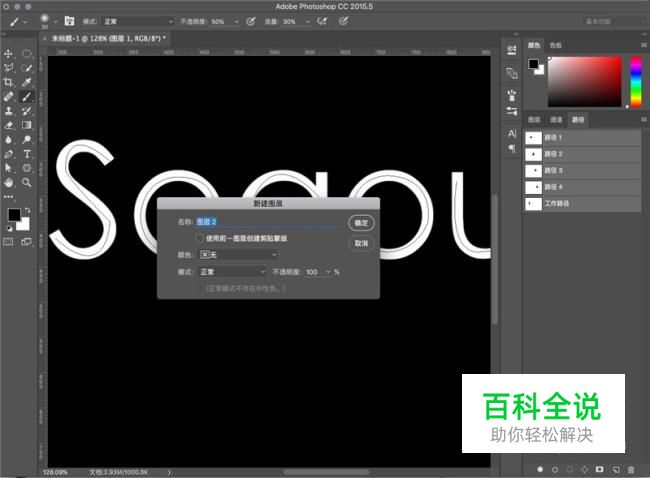
Task: Select the Quick Selection tool
Action: 27,68
